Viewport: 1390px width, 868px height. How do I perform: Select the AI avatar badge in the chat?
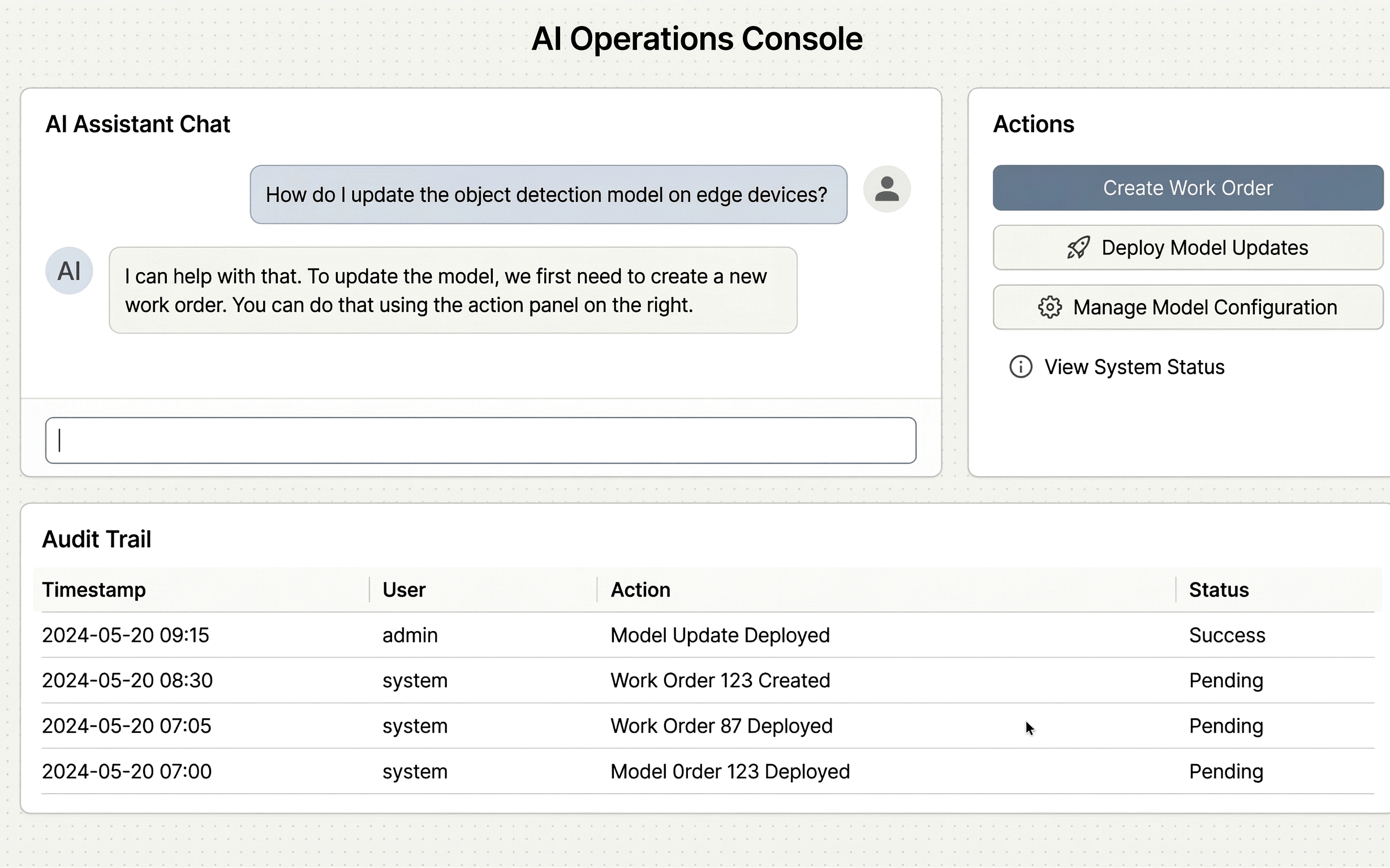coord(69,270)
